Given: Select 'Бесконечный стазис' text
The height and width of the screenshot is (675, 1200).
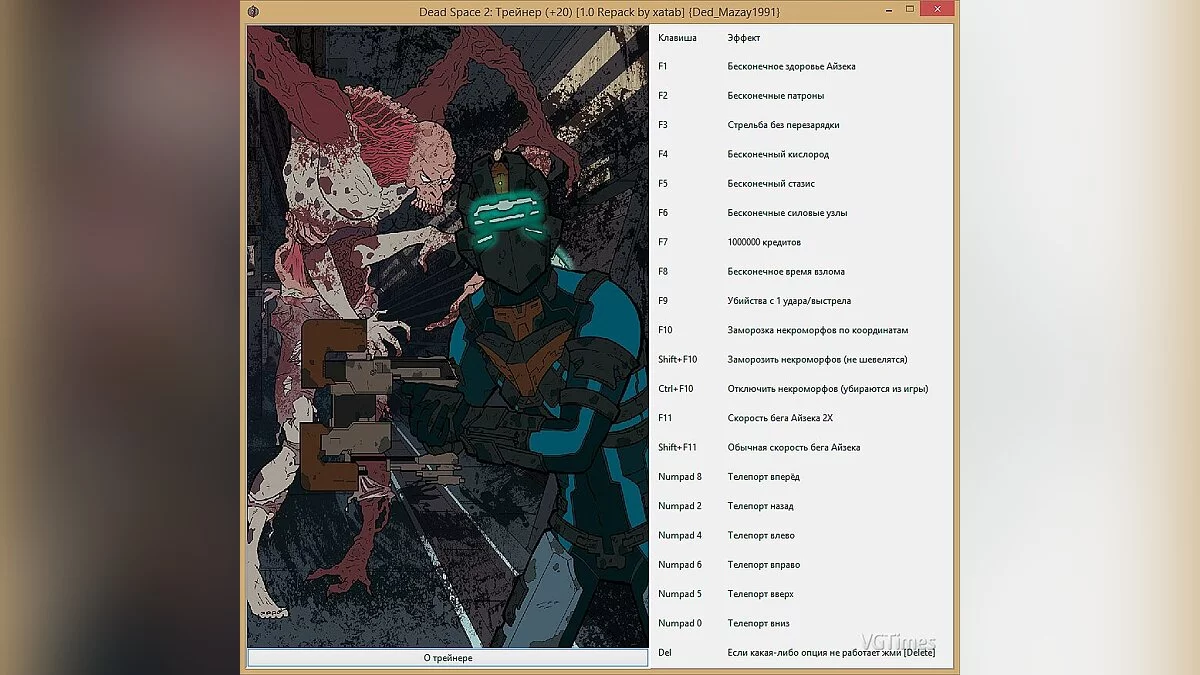Looking at the screenshot, I should (x=771, y=184).
